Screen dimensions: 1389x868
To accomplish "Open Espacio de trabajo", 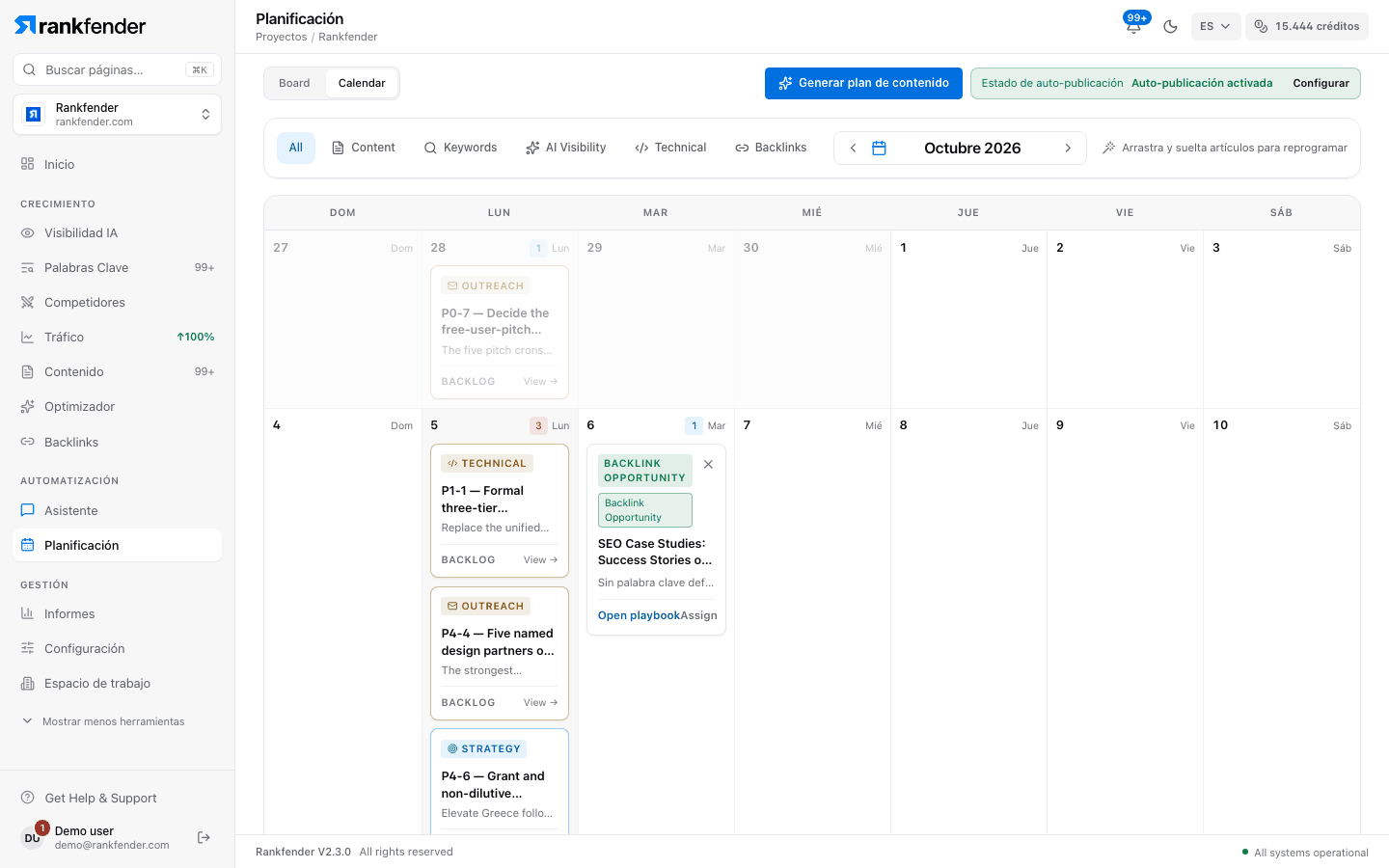I will [118, 683].
